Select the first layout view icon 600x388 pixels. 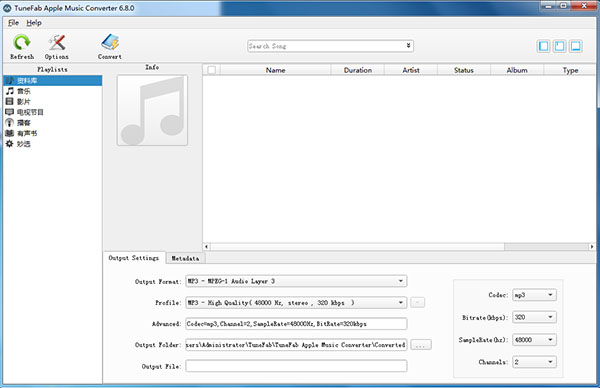click(x=543, y=46)
